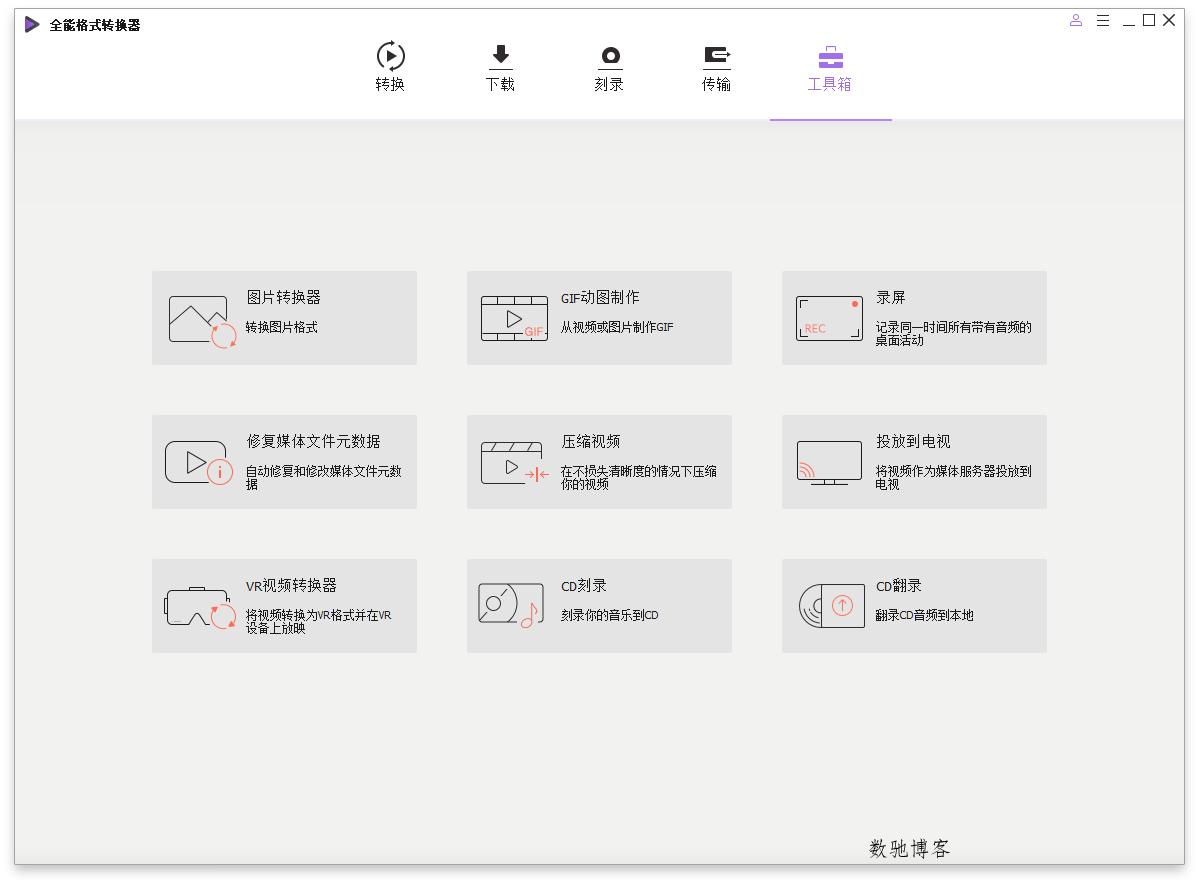Click description 刻录你的音乐到CD
Viewport: 1199px width, 888px height.
(609, 615)
